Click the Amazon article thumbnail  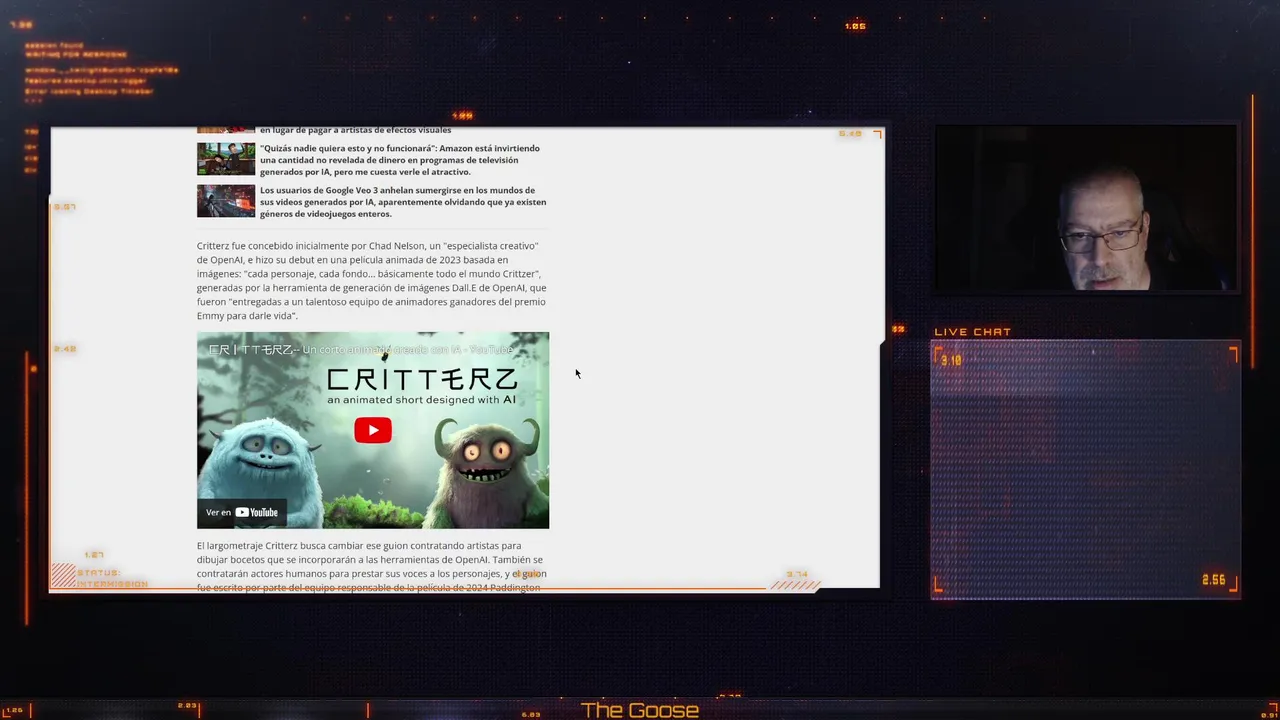pyautogui.click(x=226, y=159)
